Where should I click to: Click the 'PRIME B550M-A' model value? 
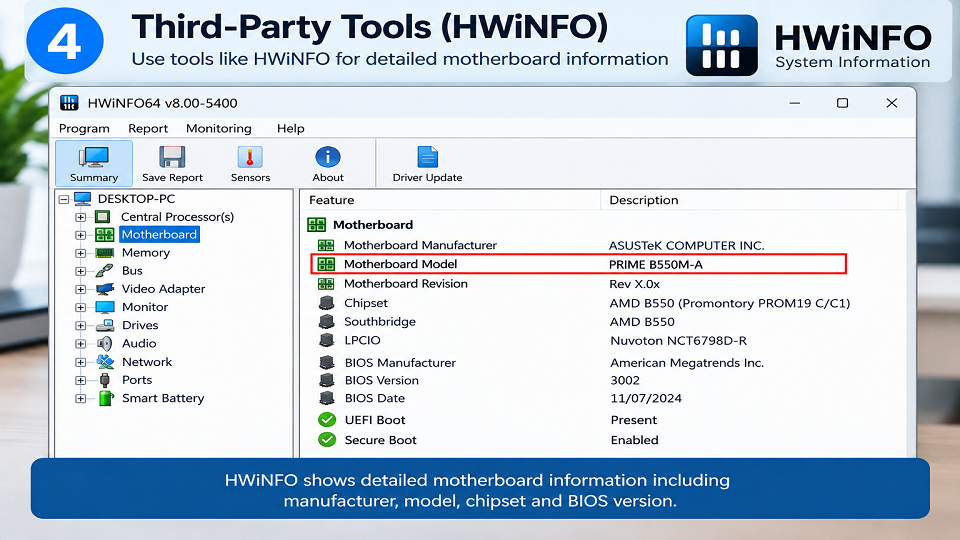656,264
